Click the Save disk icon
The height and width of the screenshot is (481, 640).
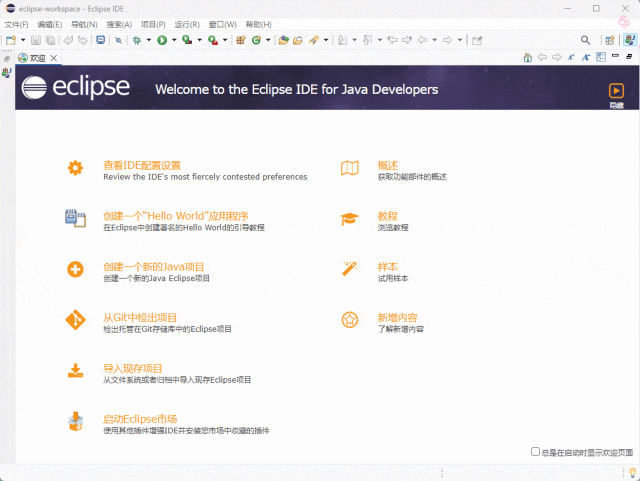pos(36,40)
